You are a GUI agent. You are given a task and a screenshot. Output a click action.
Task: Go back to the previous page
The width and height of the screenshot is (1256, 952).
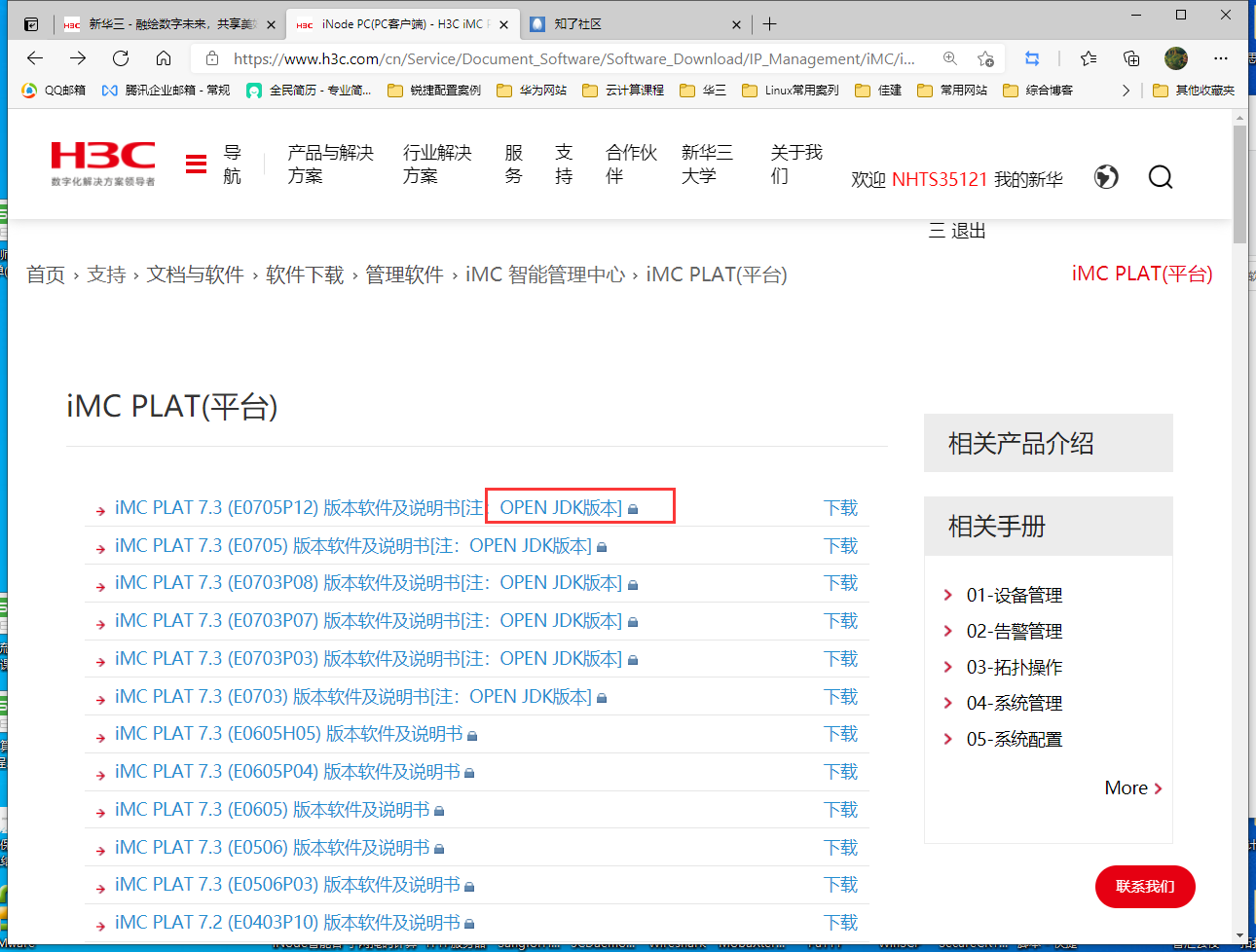point(35,58)
